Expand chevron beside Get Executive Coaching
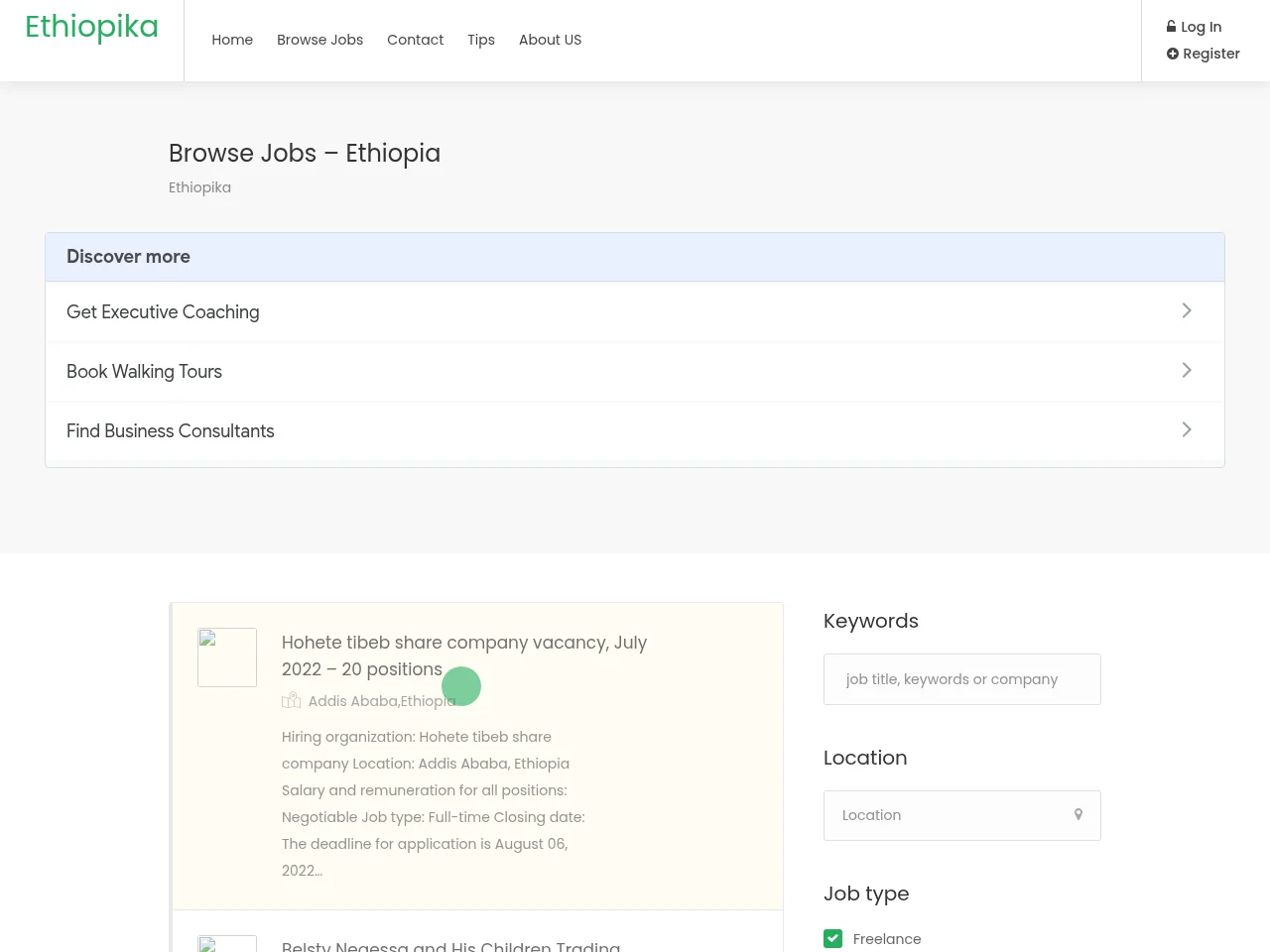The image size is (1270, 952). (1187, 310)
